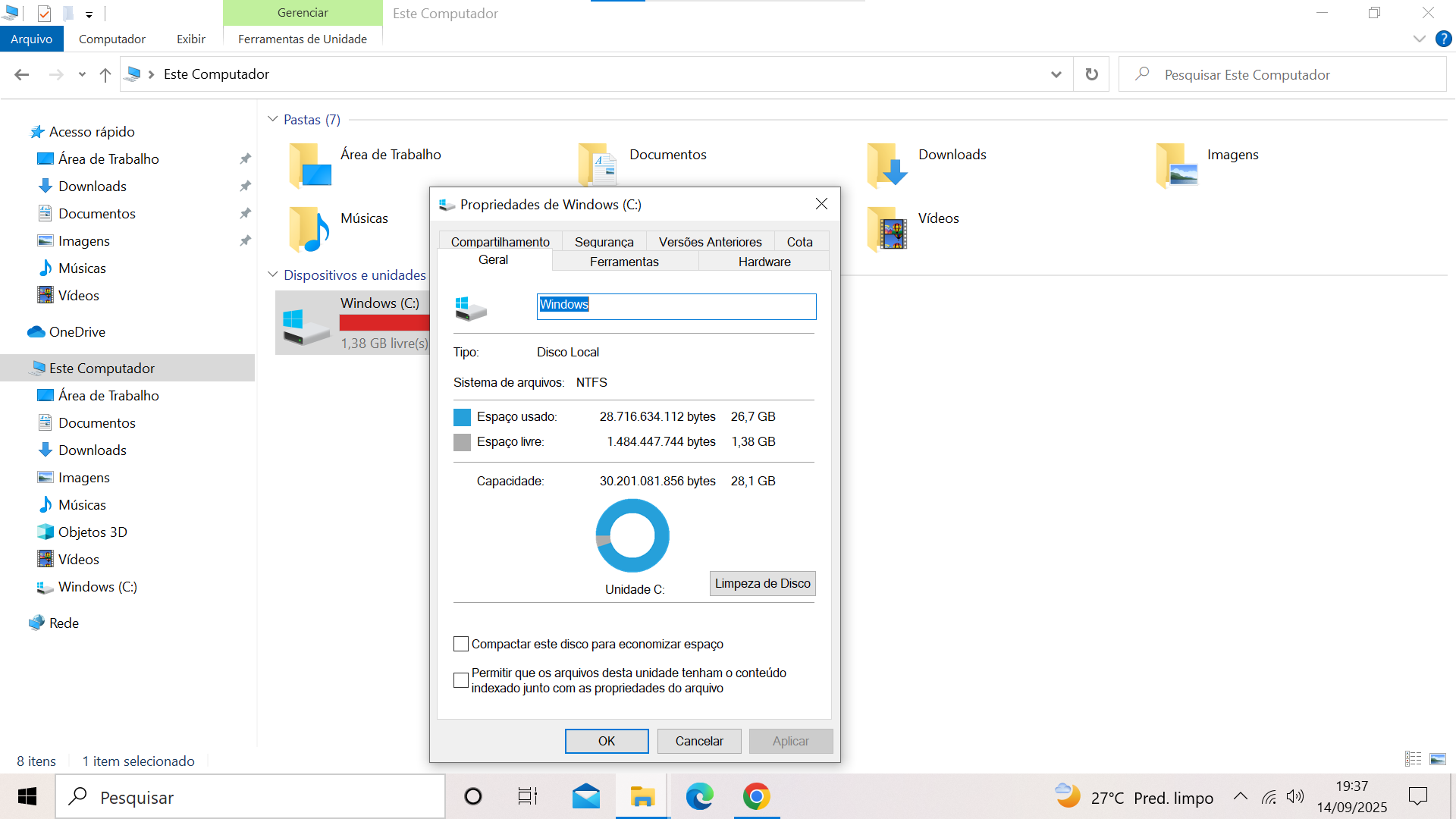This screenshot has height=819, width=1456.
Task: Refresh the Este Computador view
Action: pos(1091,74)
